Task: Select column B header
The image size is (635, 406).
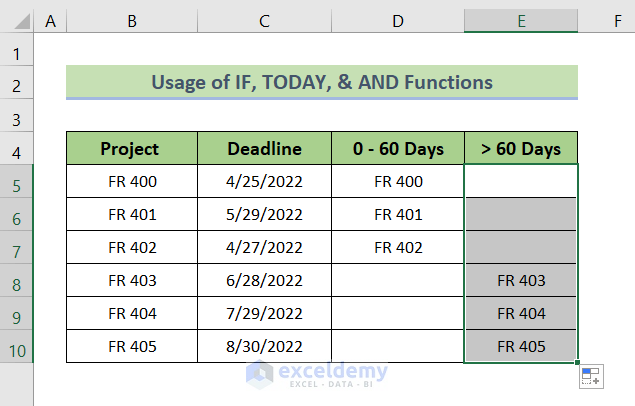Action: [x=130, y=19]
